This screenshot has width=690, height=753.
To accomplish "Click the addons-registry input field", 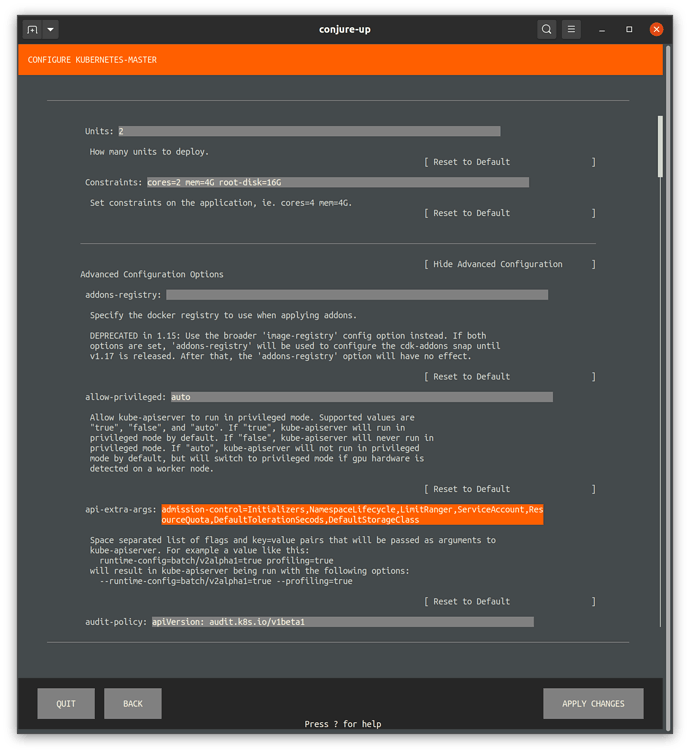I will click(x=357, y=295).
